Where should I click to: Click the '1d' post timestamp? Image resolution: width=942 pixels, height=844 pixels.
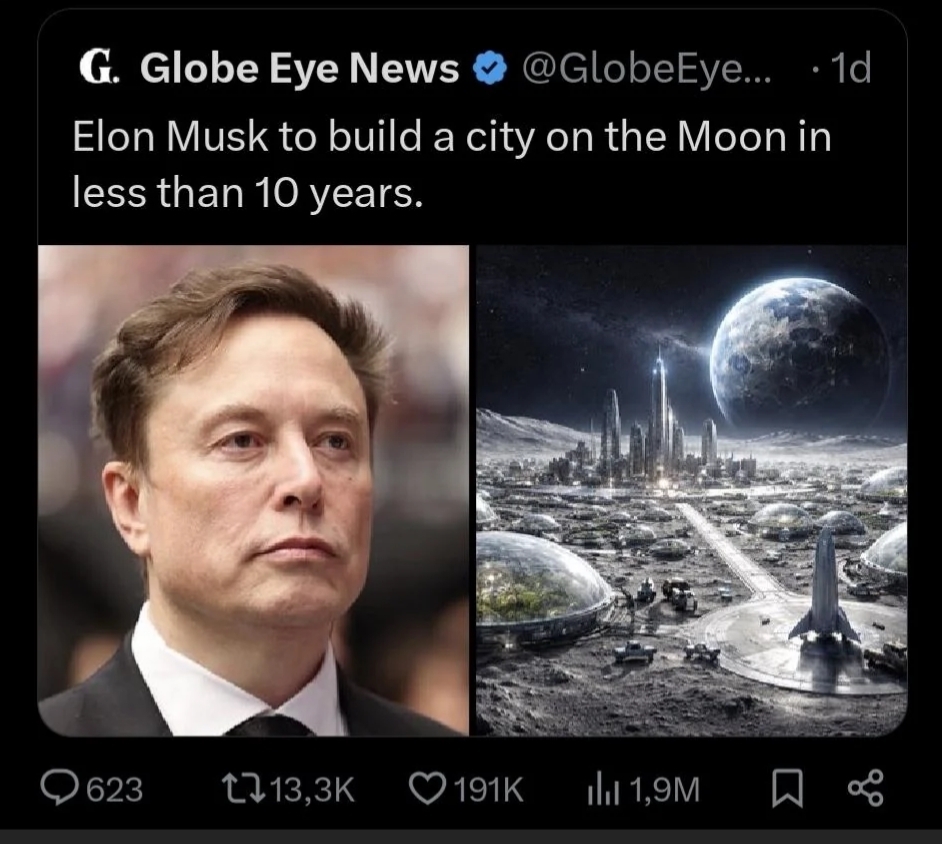(x=850, y=69)
